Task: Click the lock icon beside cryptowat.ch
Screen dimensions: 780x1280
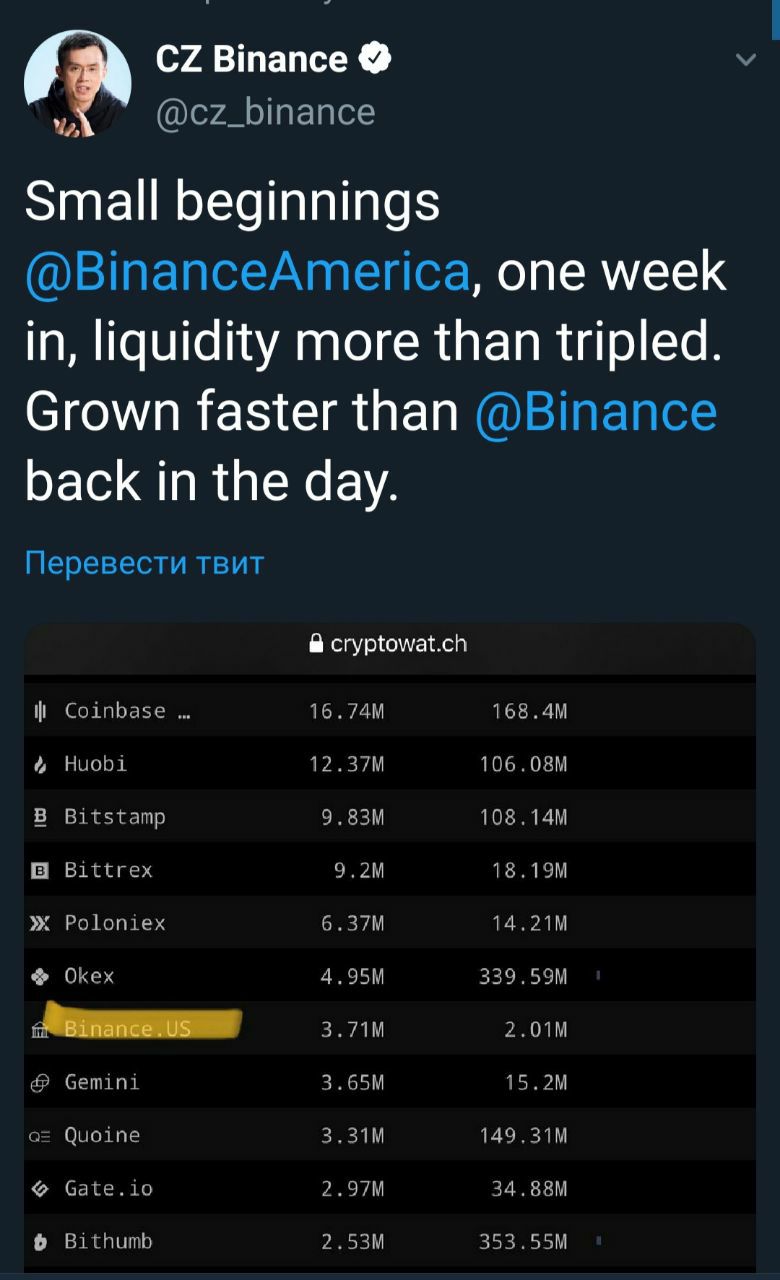Action: (317, 644)
